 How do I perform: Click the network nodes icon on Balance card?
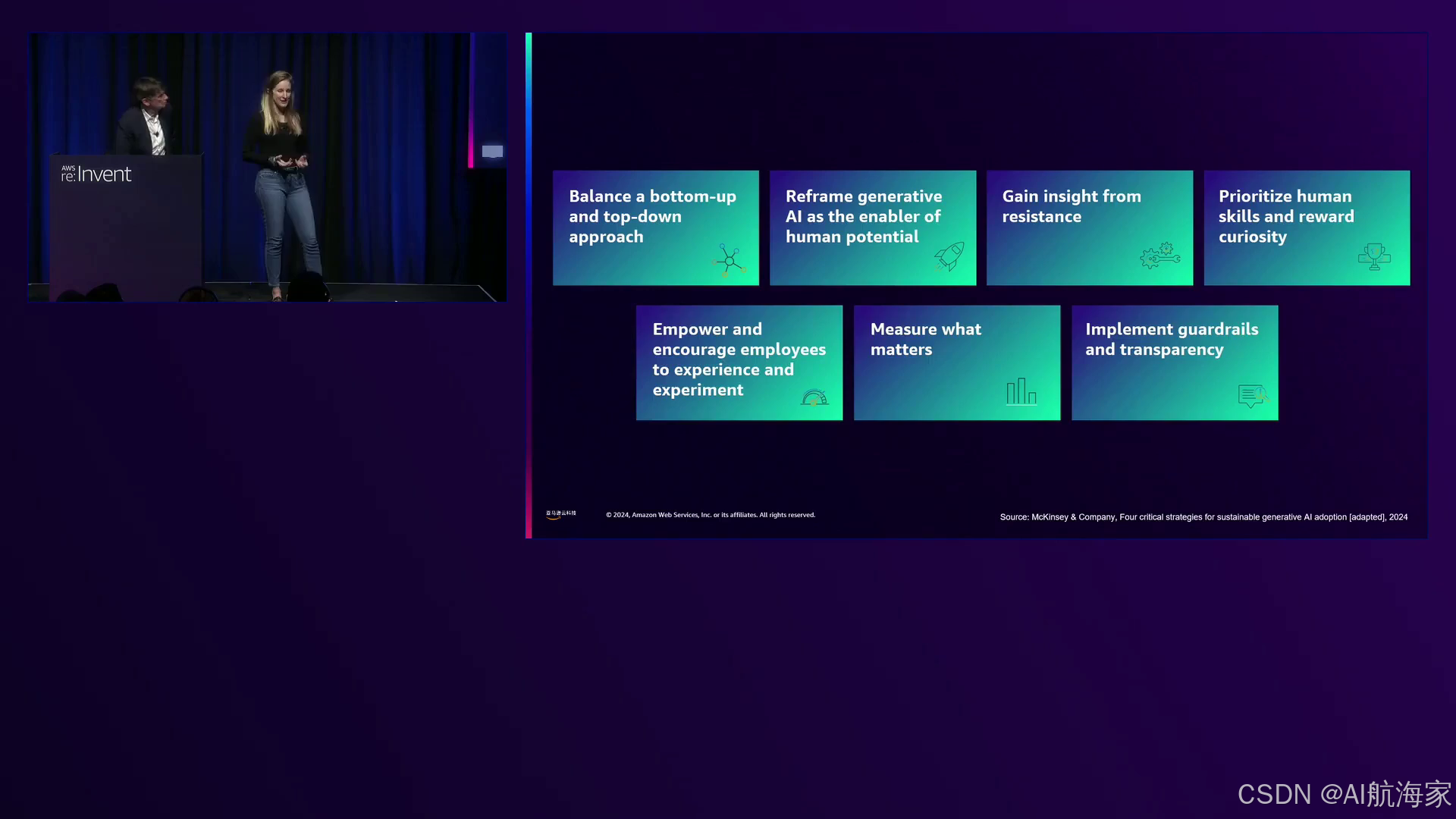point(729,260)
